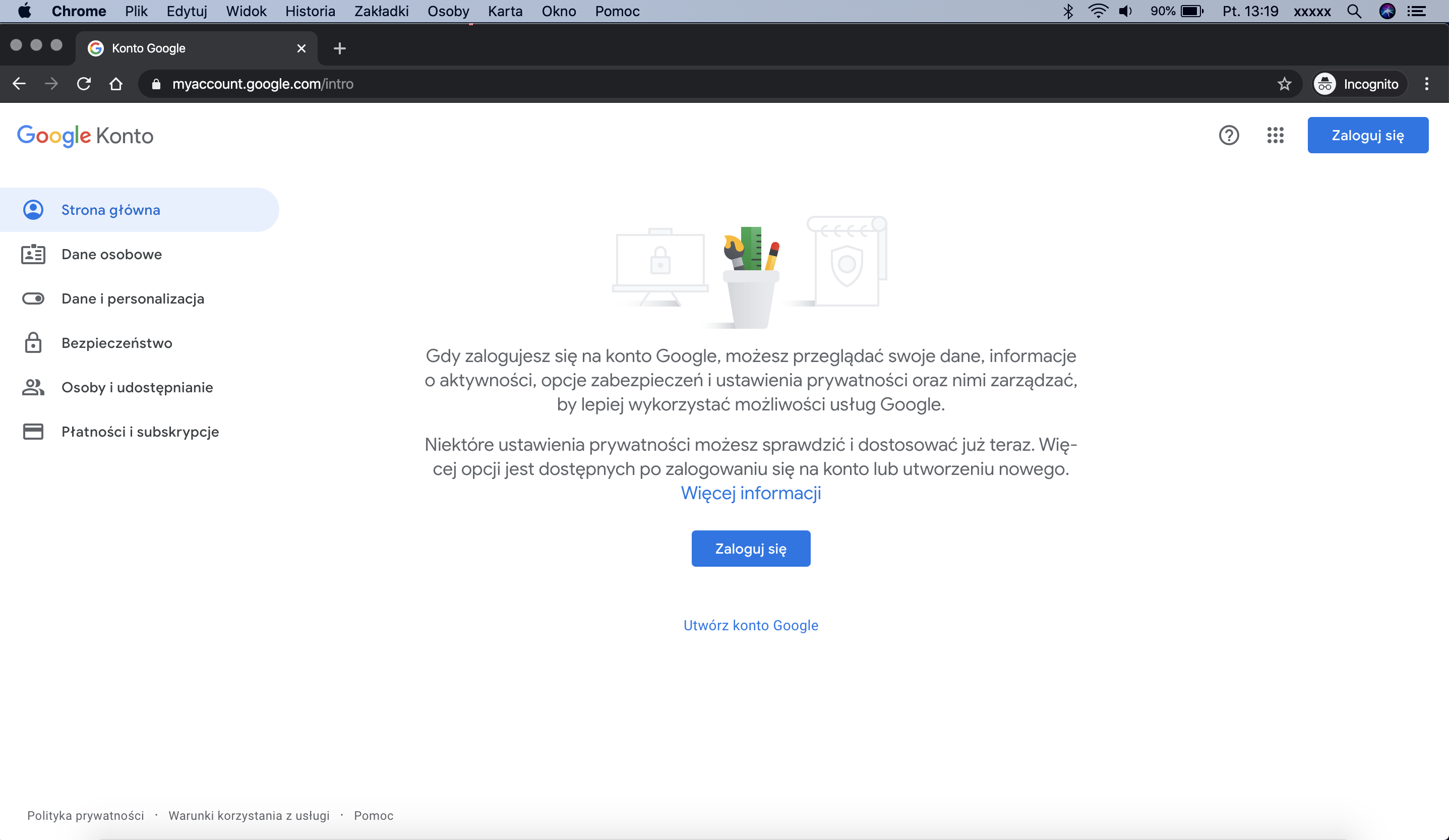Viewport: 1449px width, 840px height.
Task: Click the Google Konto logo
Action: coord(85,136)
